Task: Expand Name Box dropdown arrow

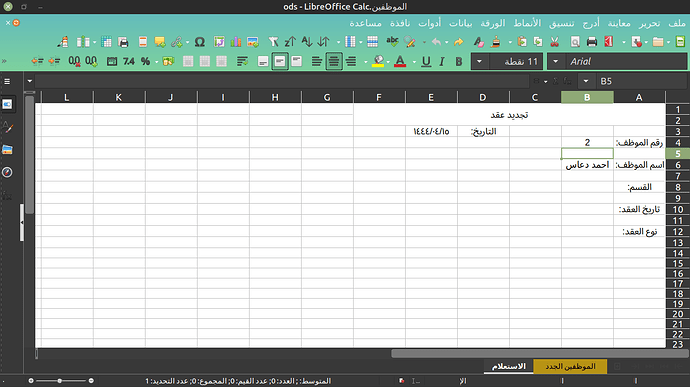Action: click(586, 81)
